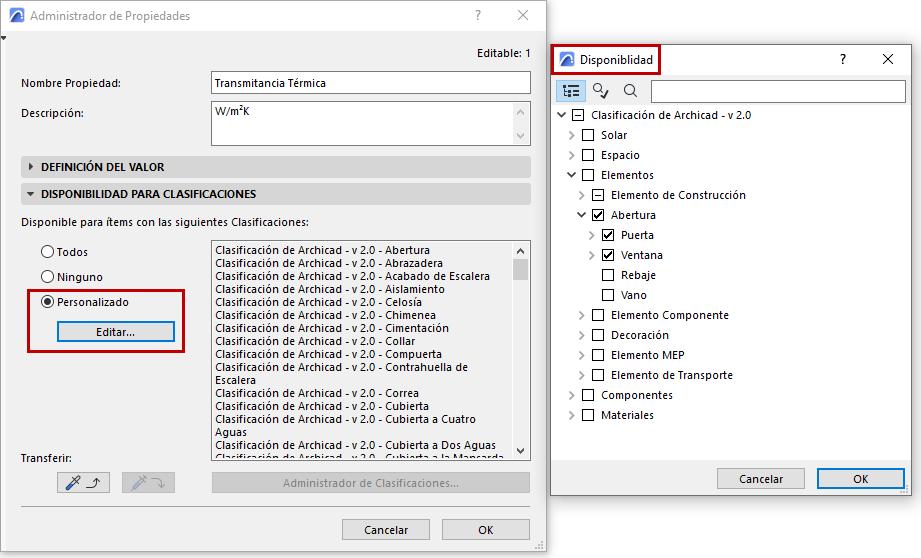Click the Archicad logo in Disponiblidad title bar
The image size is (921, 558).
(567, 59)
